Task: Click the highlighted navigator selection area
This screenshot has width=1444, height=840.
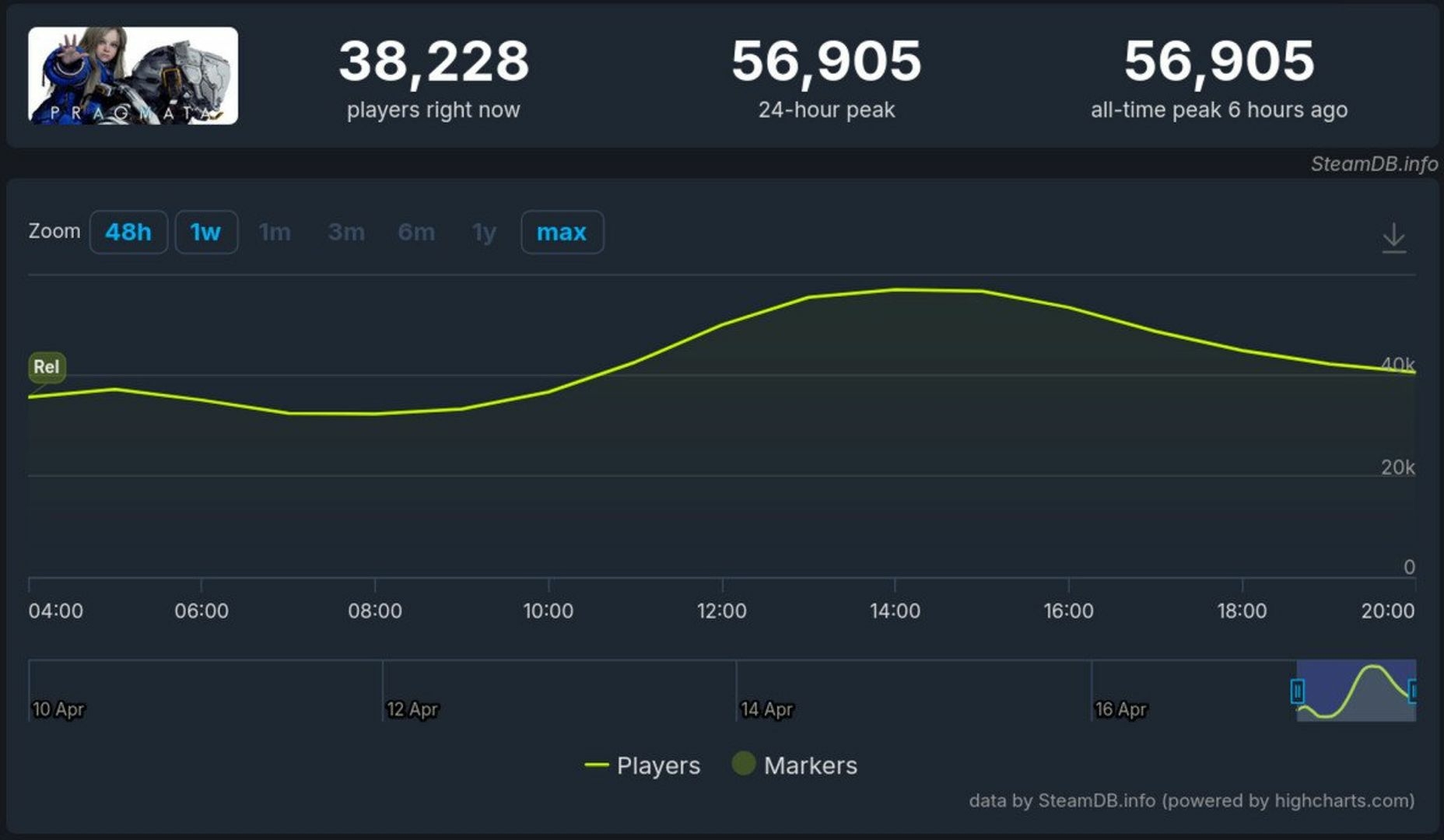Action: pos(1355,691)
